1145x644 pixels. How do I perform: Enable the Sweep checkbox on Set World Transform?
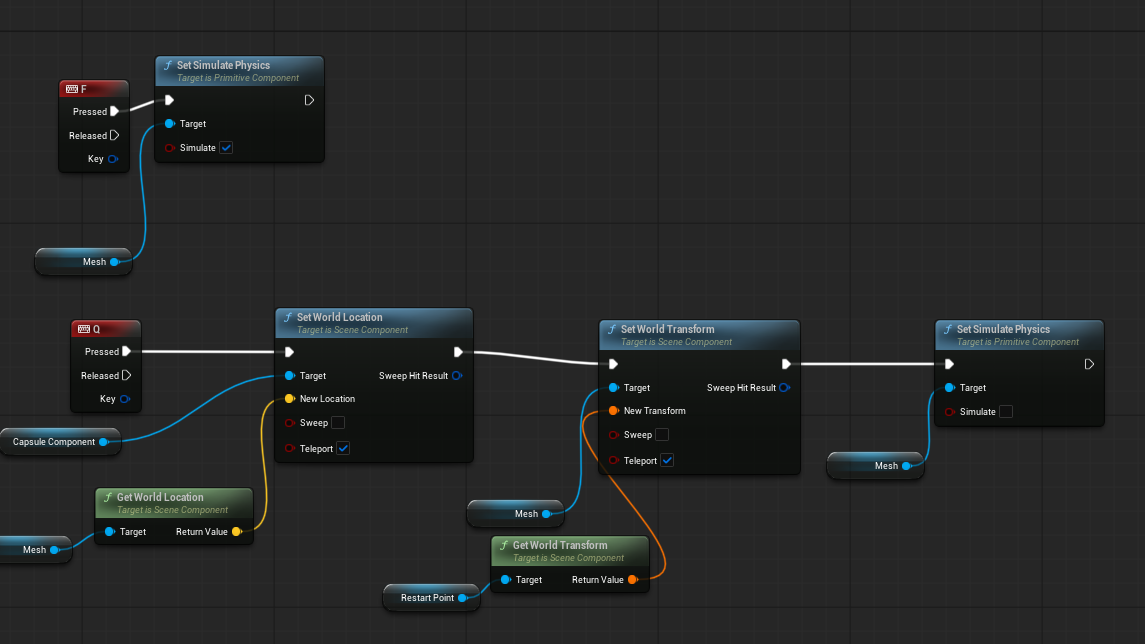(662, 434)
